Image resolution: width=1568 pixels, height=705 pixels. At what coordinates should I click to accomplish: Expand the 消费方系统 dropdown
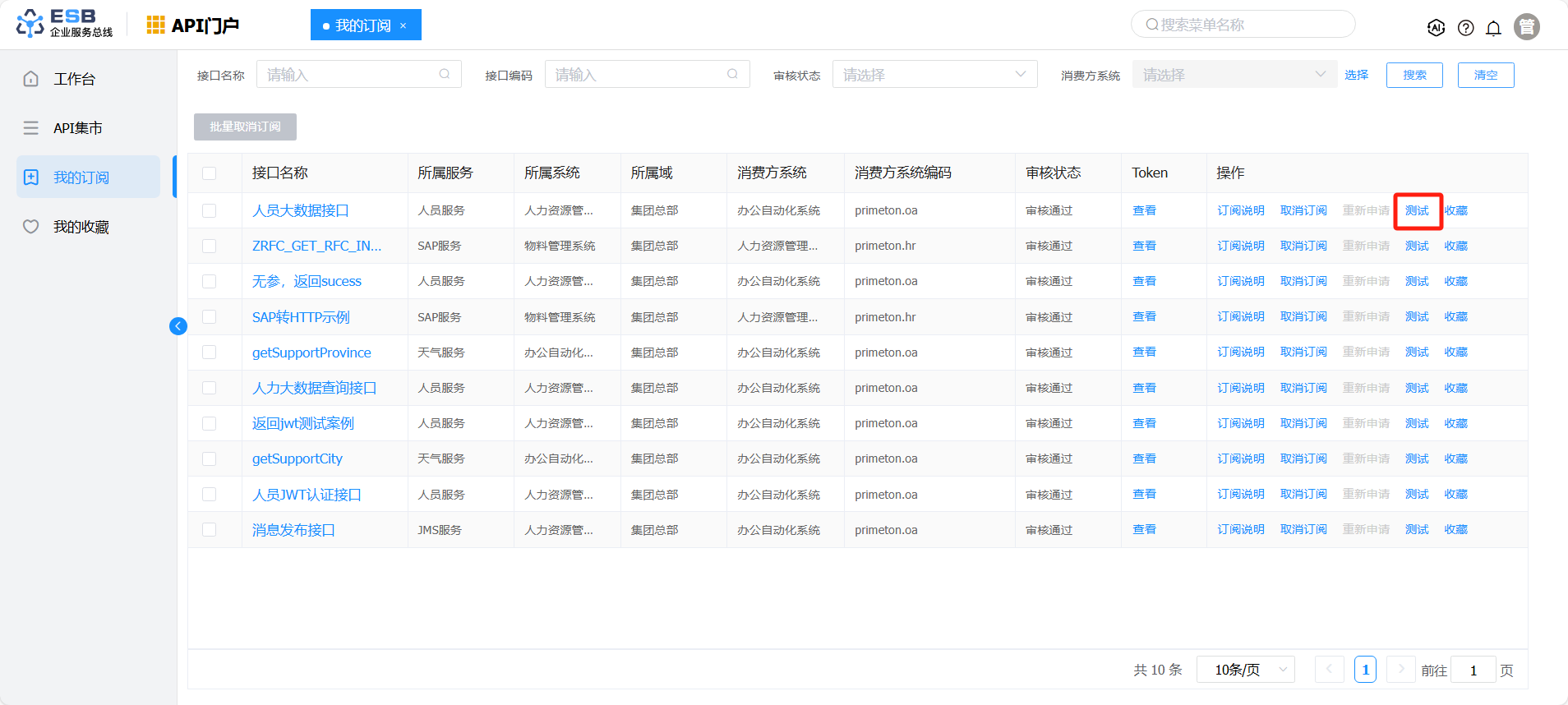1234,75
